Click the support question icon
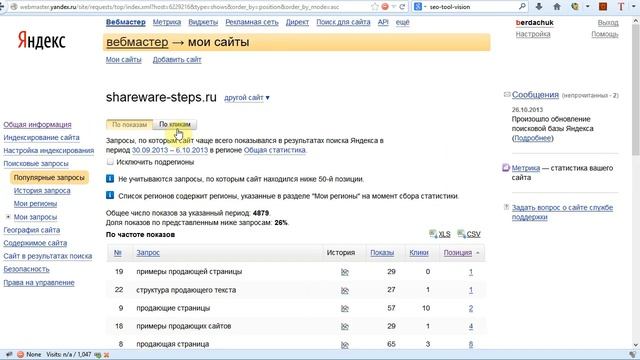 click(507, 207)
